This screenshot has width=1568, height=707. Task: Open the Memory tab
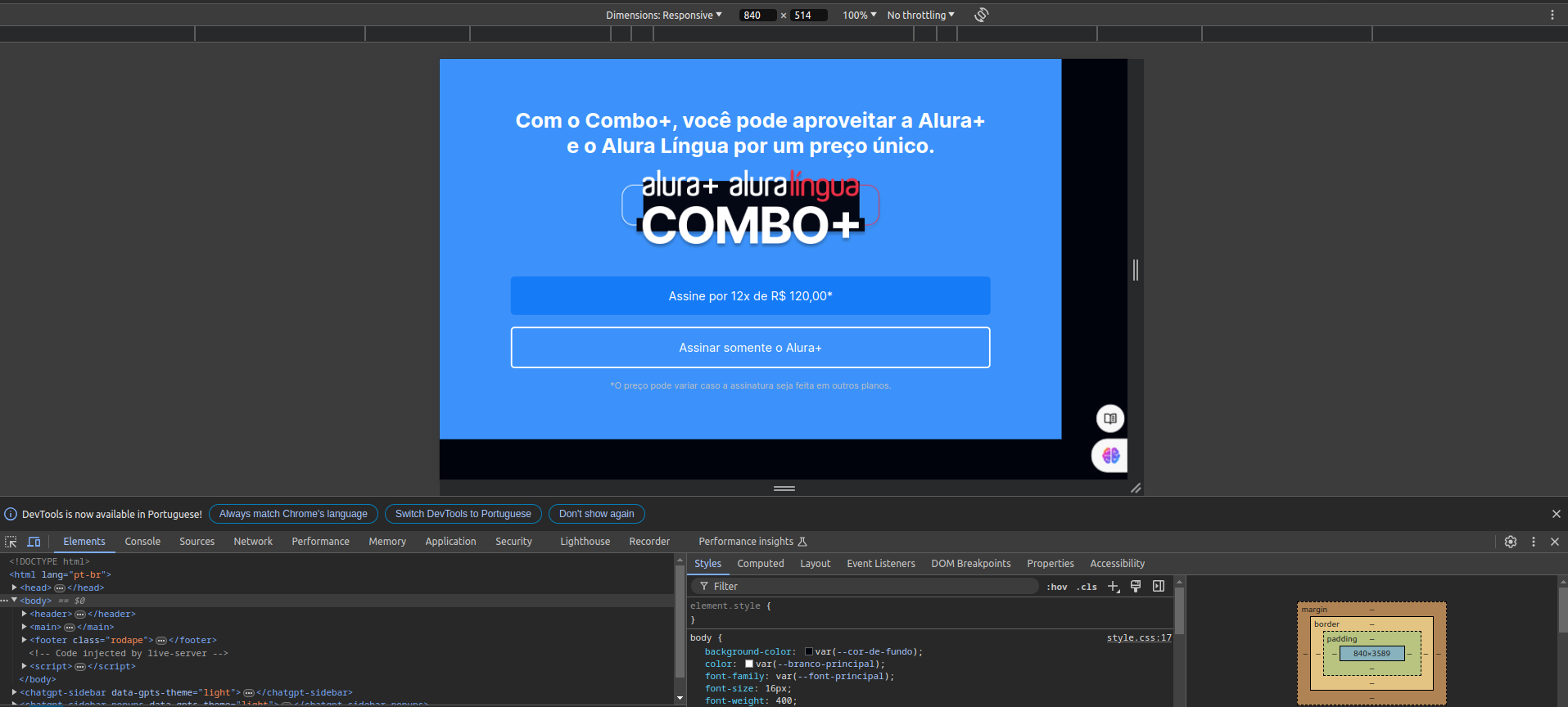(x=387, y=542)
